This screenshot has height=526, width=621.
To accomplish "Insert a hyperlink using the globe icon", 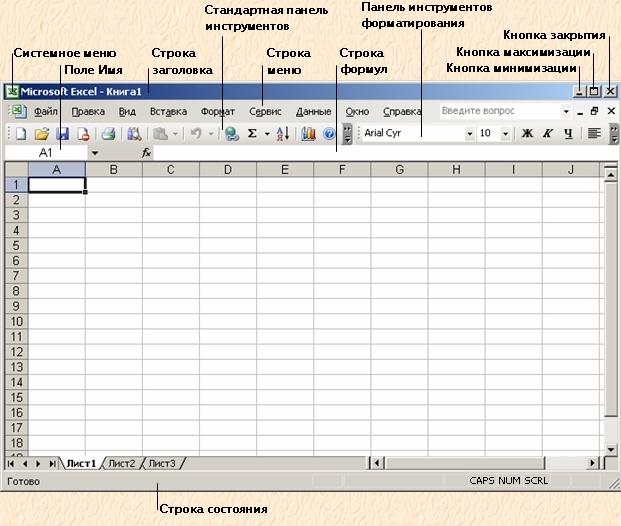I will point(232,134).
